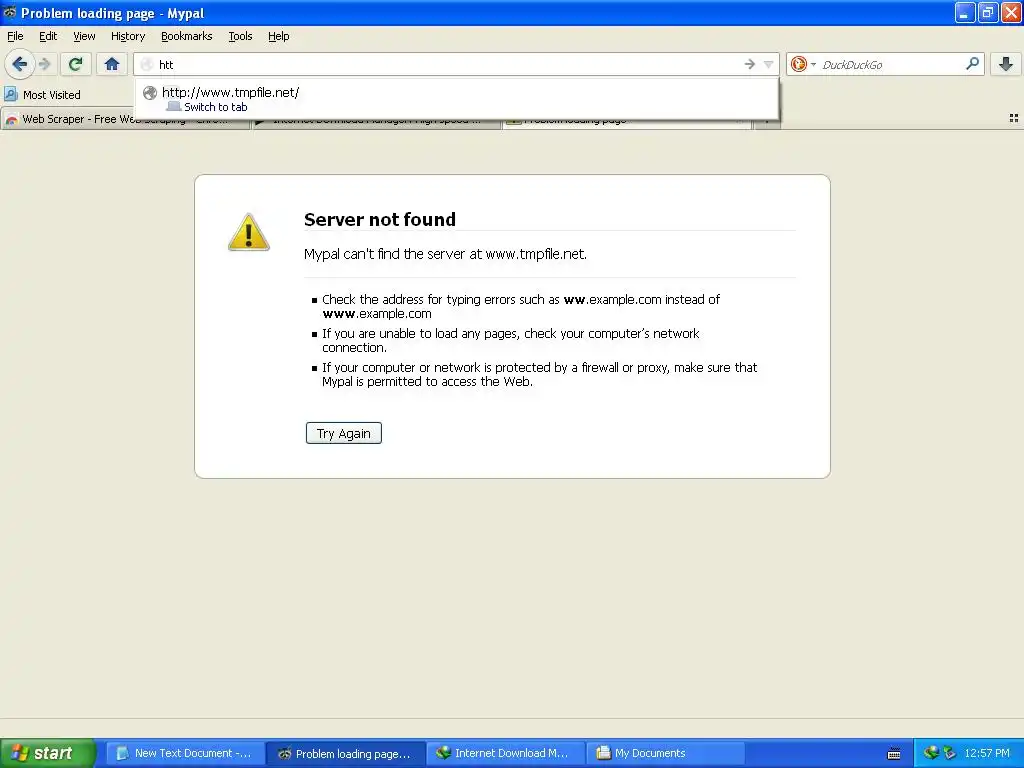Open the Tools menu
Screen dimensions: 1024x768
[240, 36]
